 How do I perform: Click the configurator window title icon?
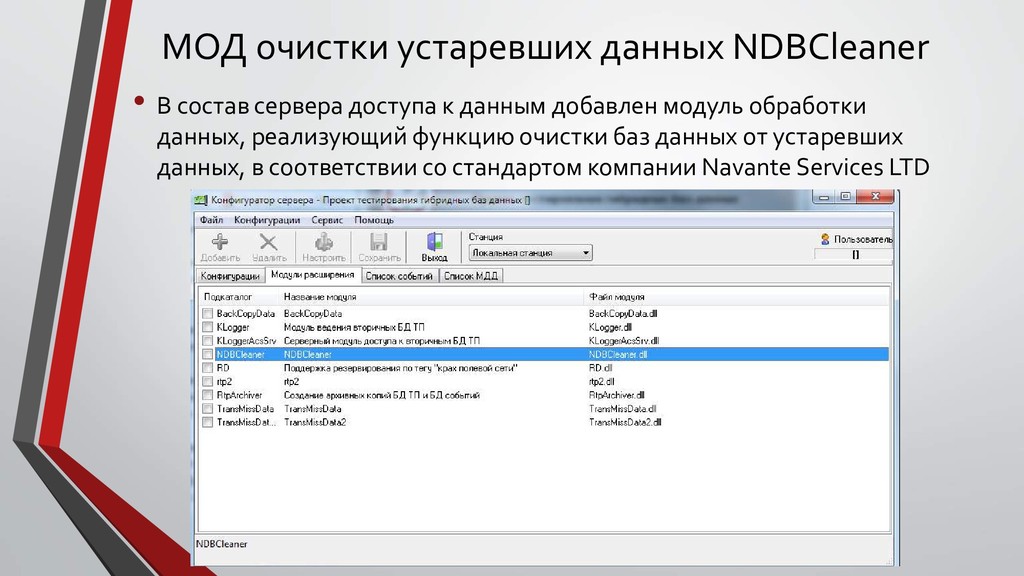(201, 200)
